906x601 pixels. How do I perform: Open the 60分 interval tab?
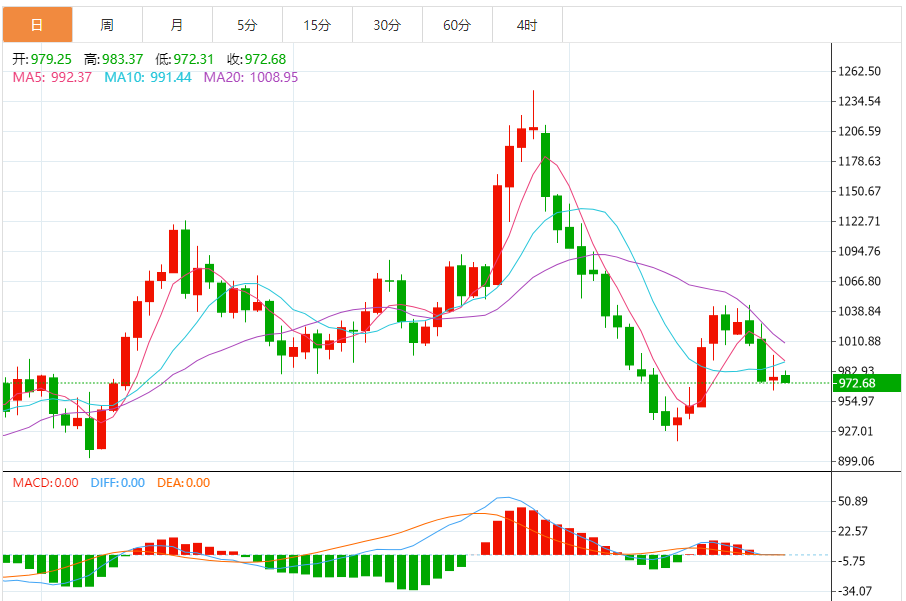point(457,25)
